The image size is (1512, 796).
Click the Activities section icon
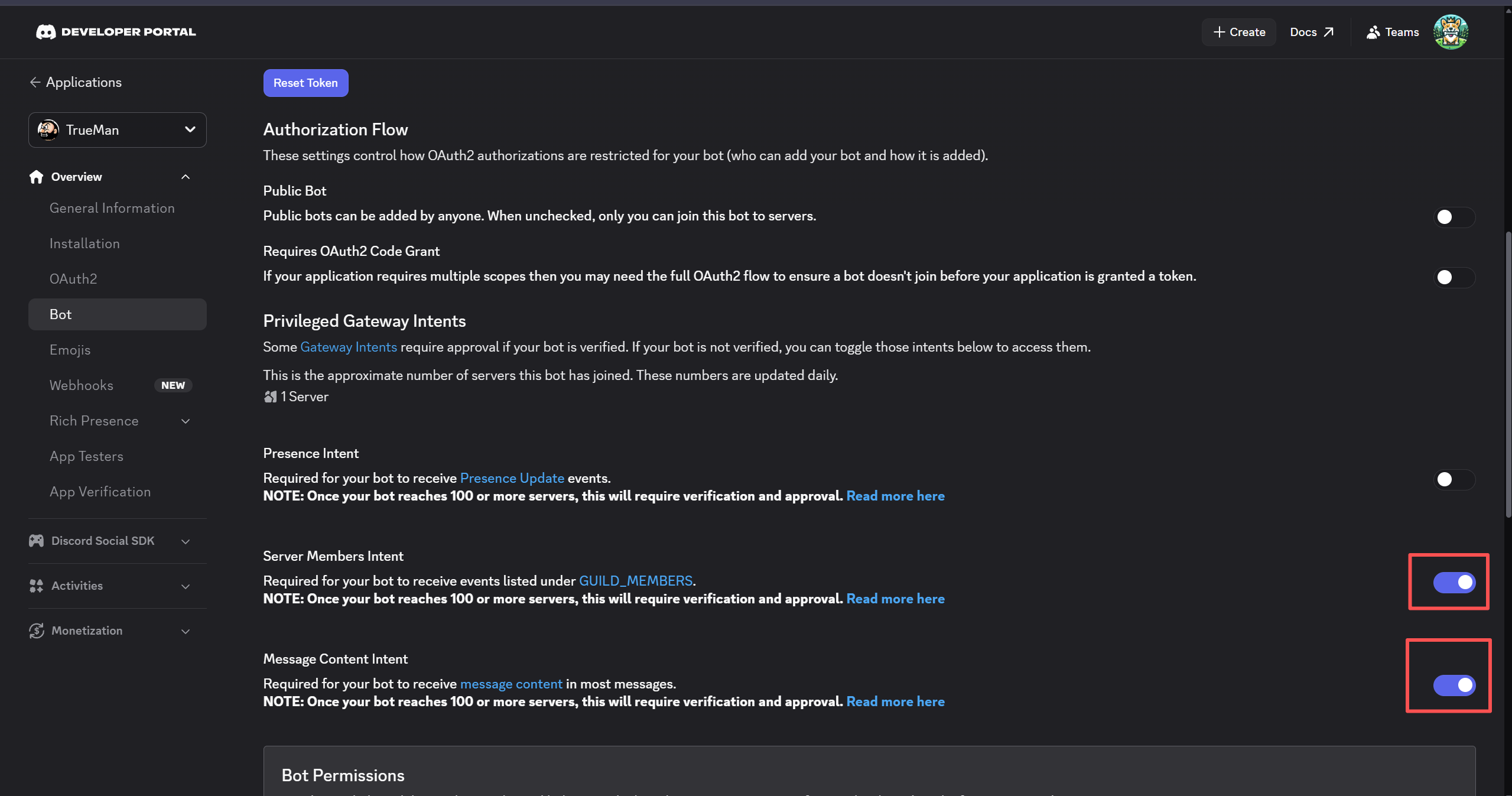point(37,586)
